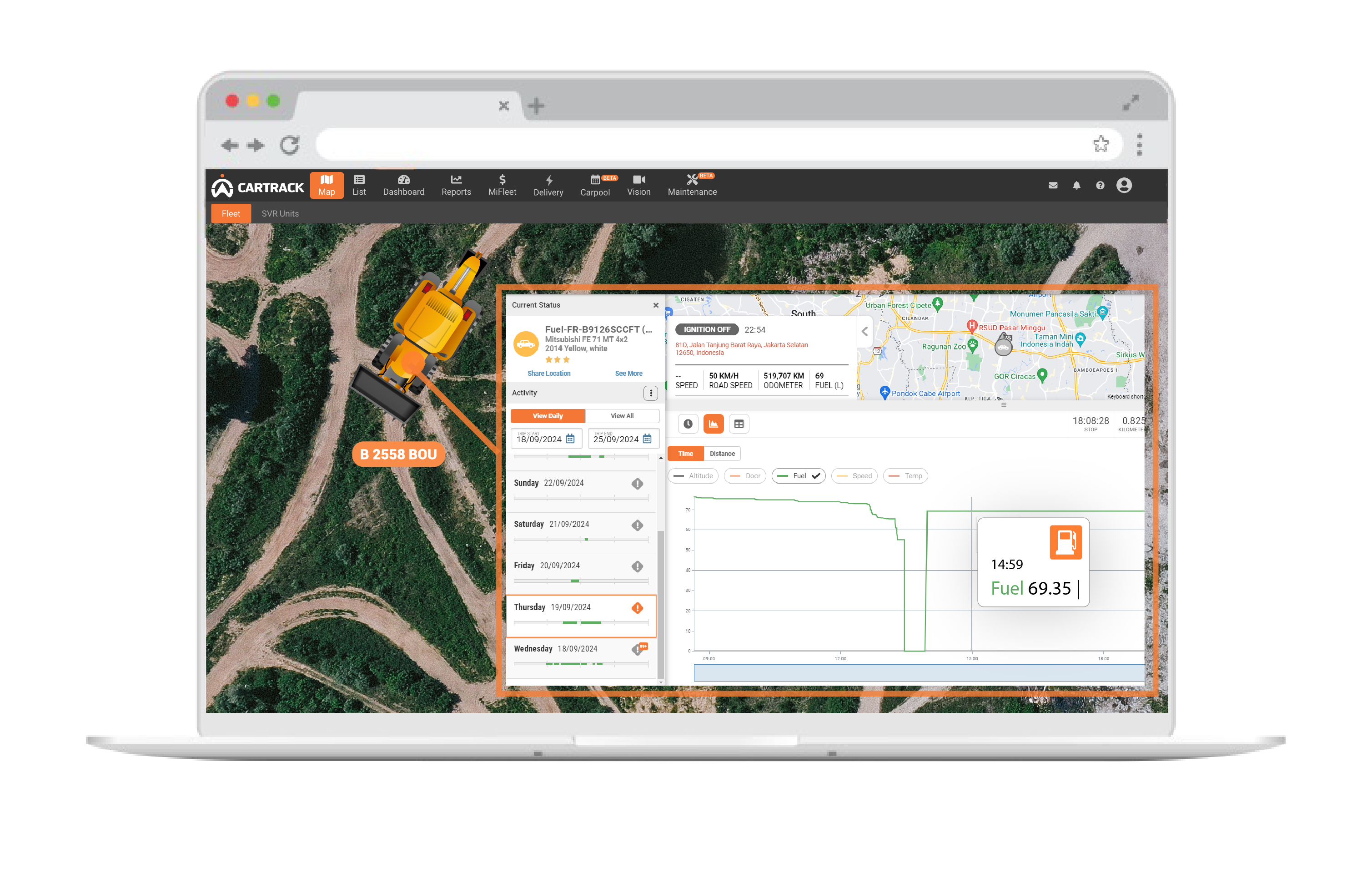The image size is (1372, 879).
Task: Open the Vision camera section
Action: 638,185
